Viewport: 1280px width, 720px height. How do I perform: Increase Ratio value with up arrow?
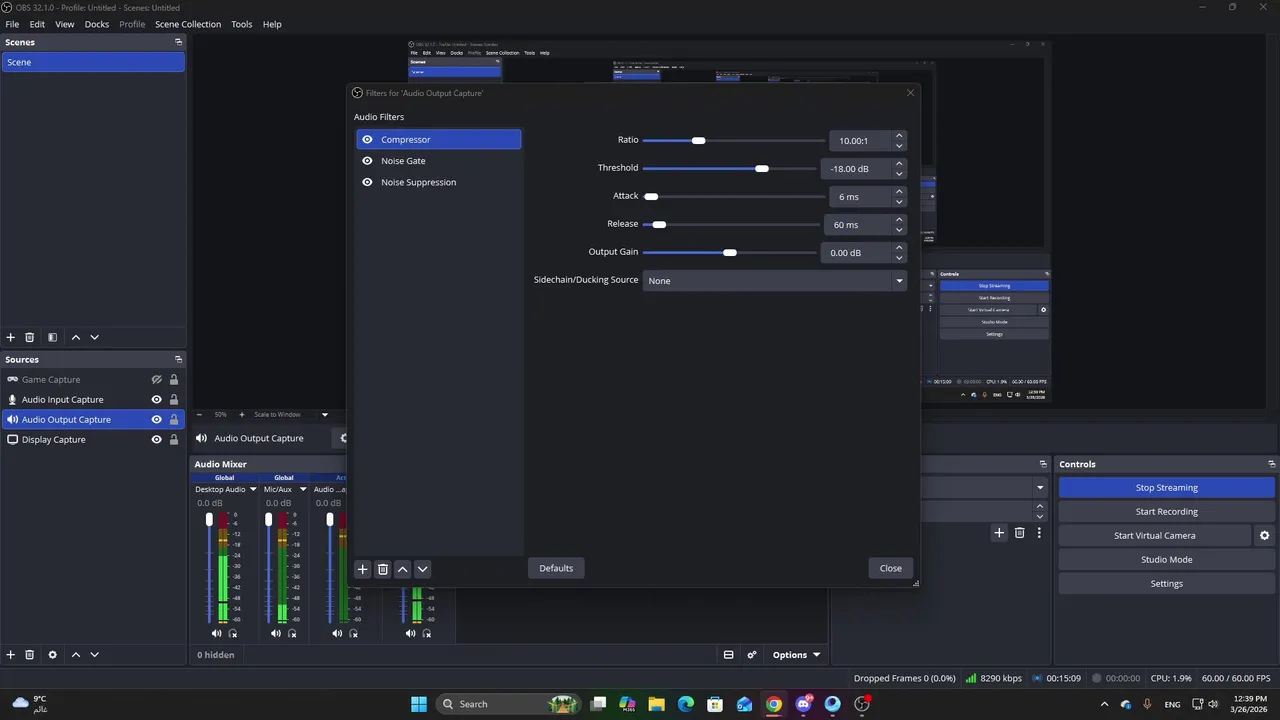[x=899, y=135]
